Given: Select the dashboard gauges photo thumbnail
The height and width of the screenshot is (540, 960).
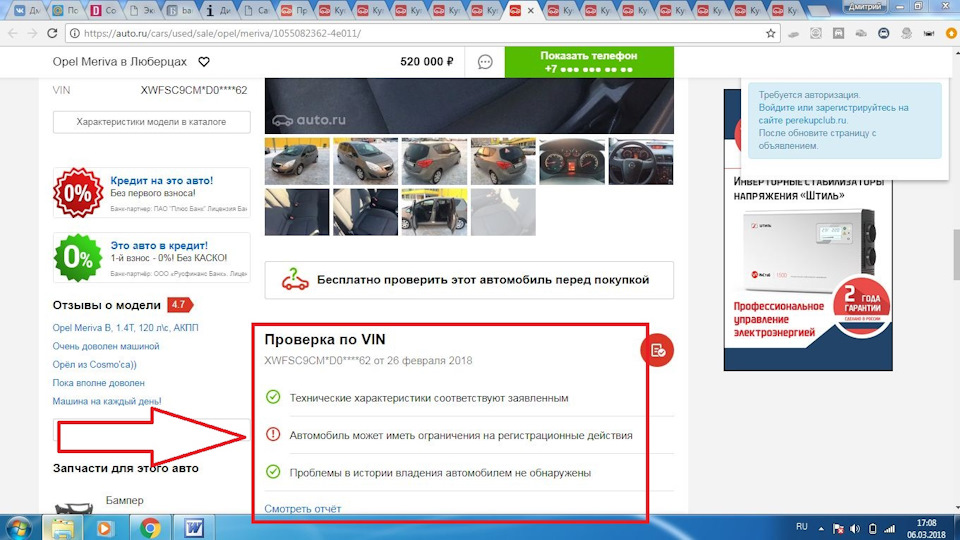Looking at the screenshot, I should 572,161.
